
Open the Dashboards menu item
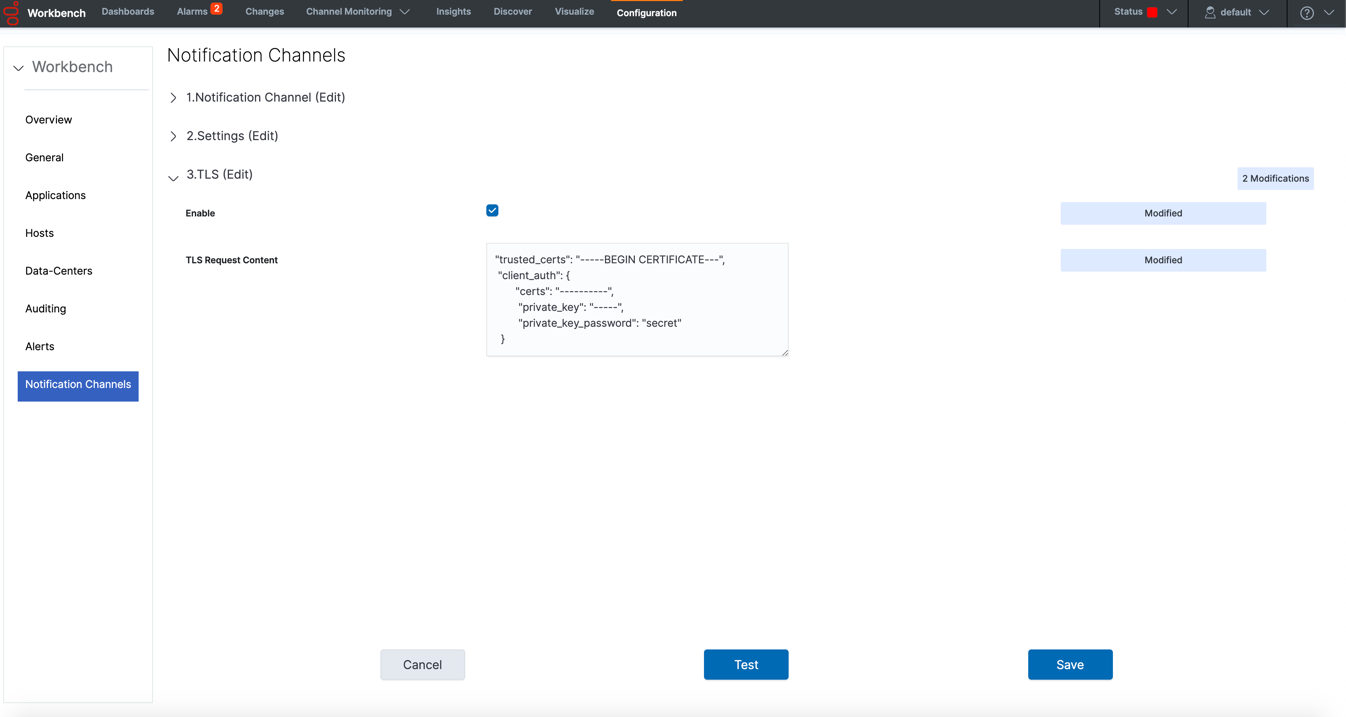coord(128,12)
